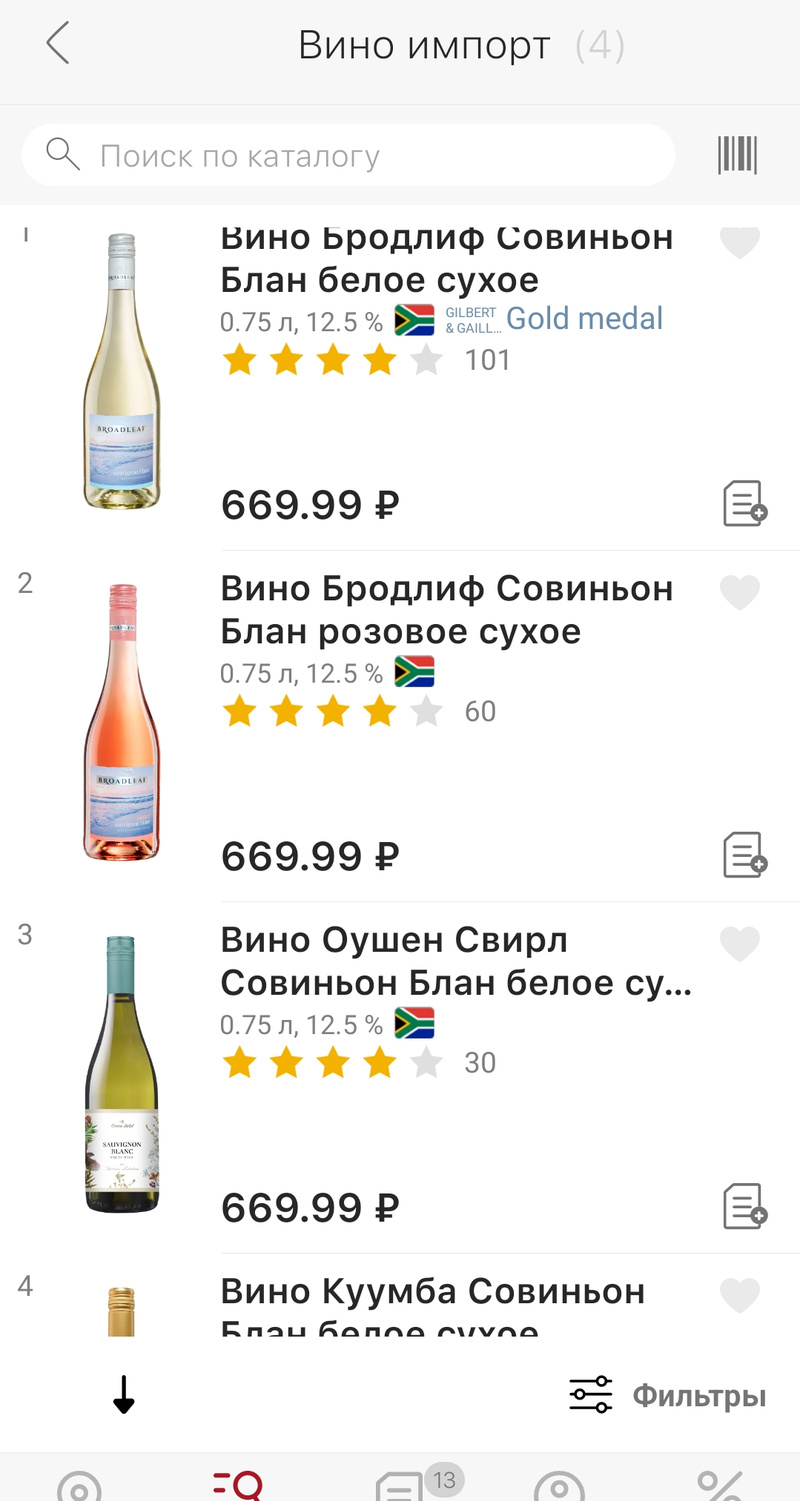The height and width of the screenshot is (1501, 800).
Task: Open the barcode scanner
Action: (737, 155)
